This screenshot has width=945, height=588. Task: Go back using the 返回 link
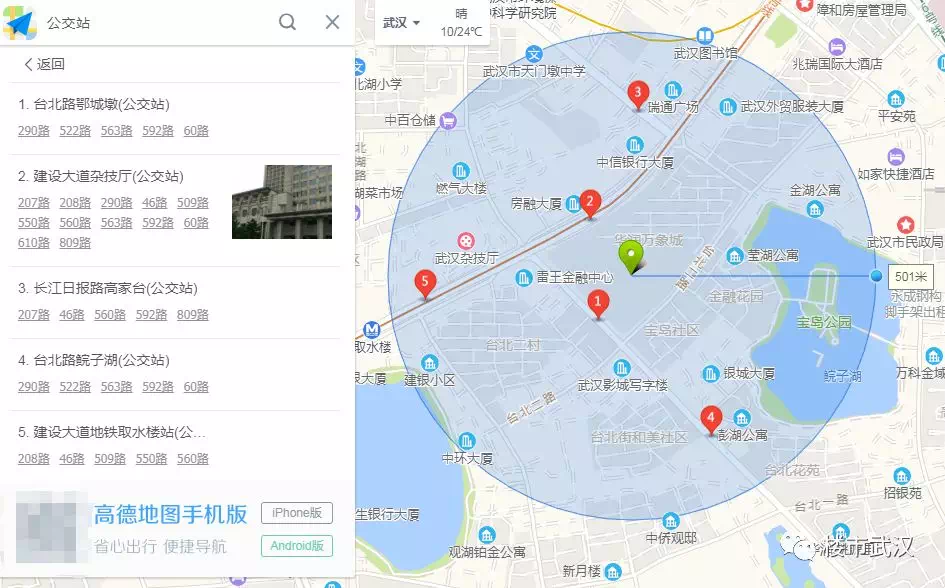(x=44, y=64)
